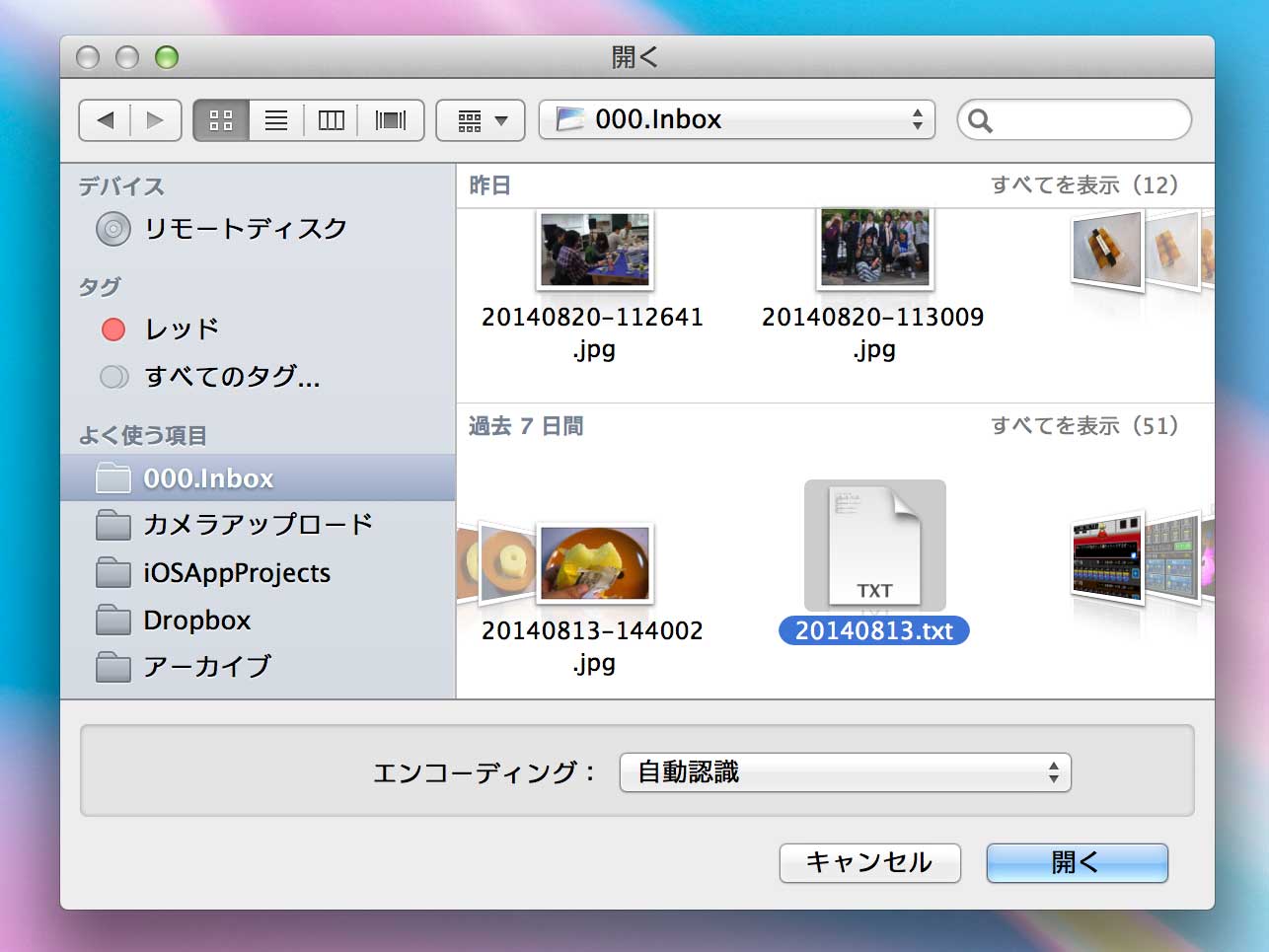Viewport: 1269px width, 952px height.
Task: Click the all-tags gray circle icon
Action: pos(113,376)
